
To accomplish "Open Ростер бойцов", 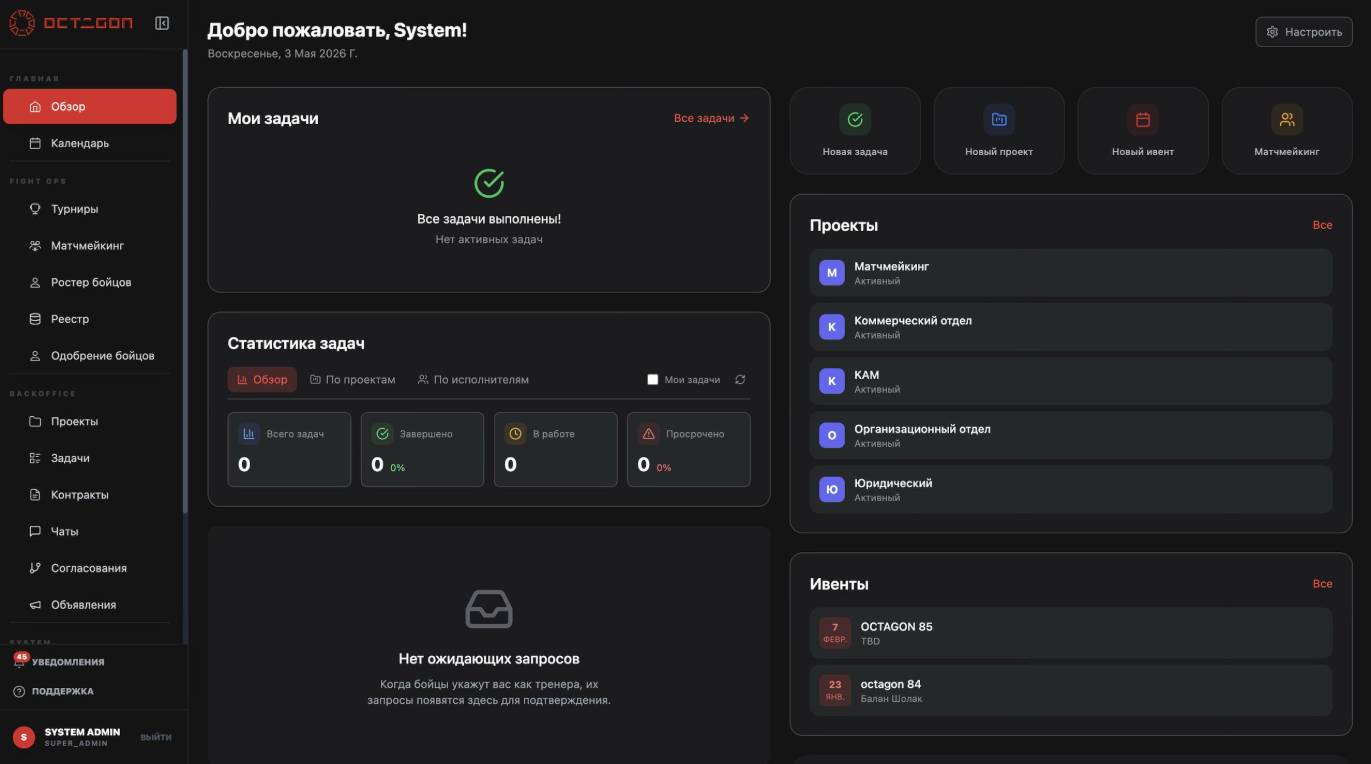I will pyautogui.click(x=90, y=282).
